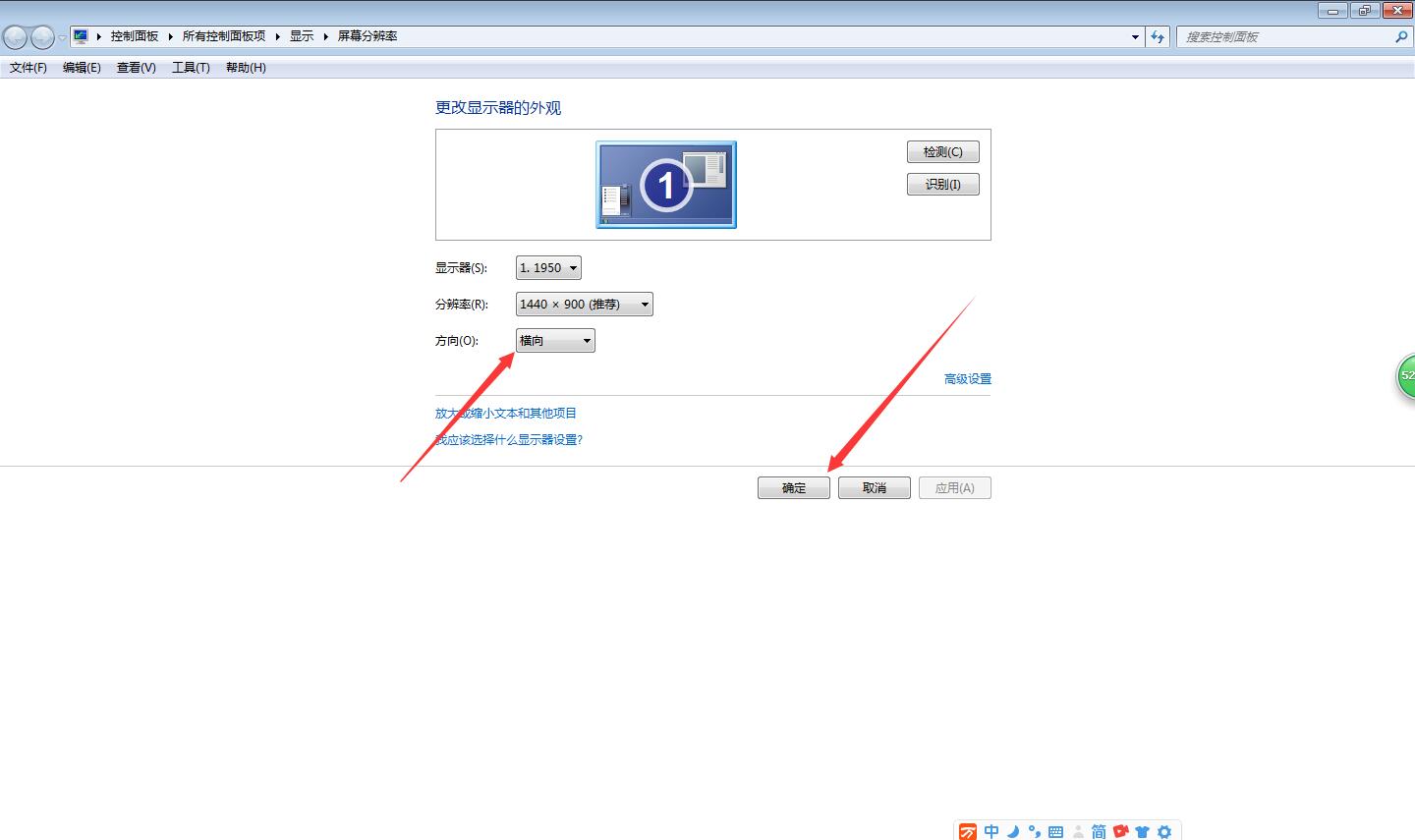Confirm with the 确定 button
The height and width of the screenshot is (840, 1415).
pyautogui.click(x=794, y=488)
